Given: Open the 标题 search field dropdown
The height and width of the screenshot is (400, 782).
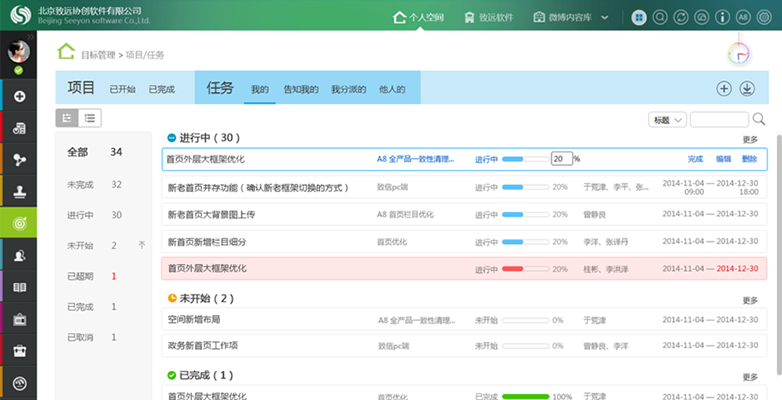Looking at the screenshot, I should (666, 119).
